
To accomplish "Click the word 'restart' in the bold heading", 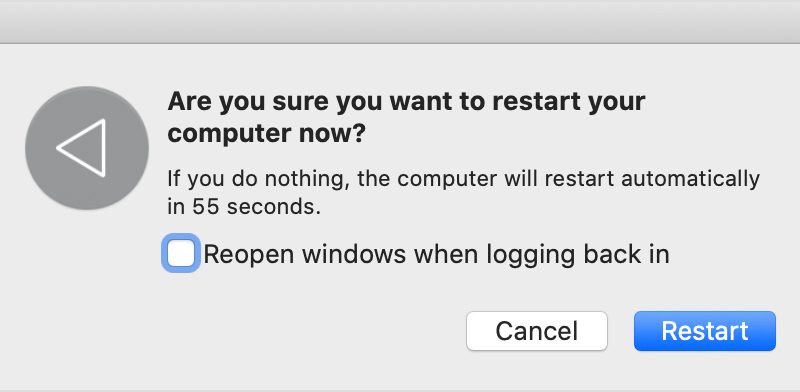I will click(540, 102).
